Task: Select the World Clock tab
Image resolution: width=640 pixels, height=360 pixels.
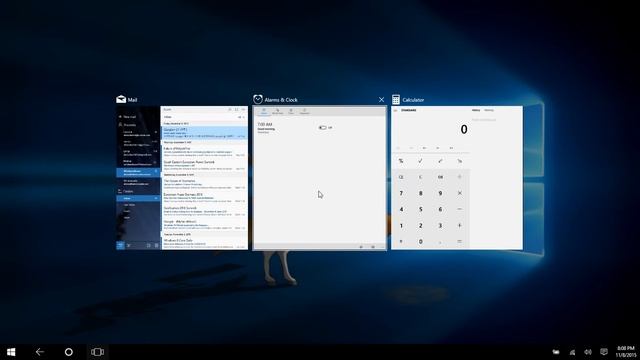Action: pyautogui.click(x=278, y=111)
